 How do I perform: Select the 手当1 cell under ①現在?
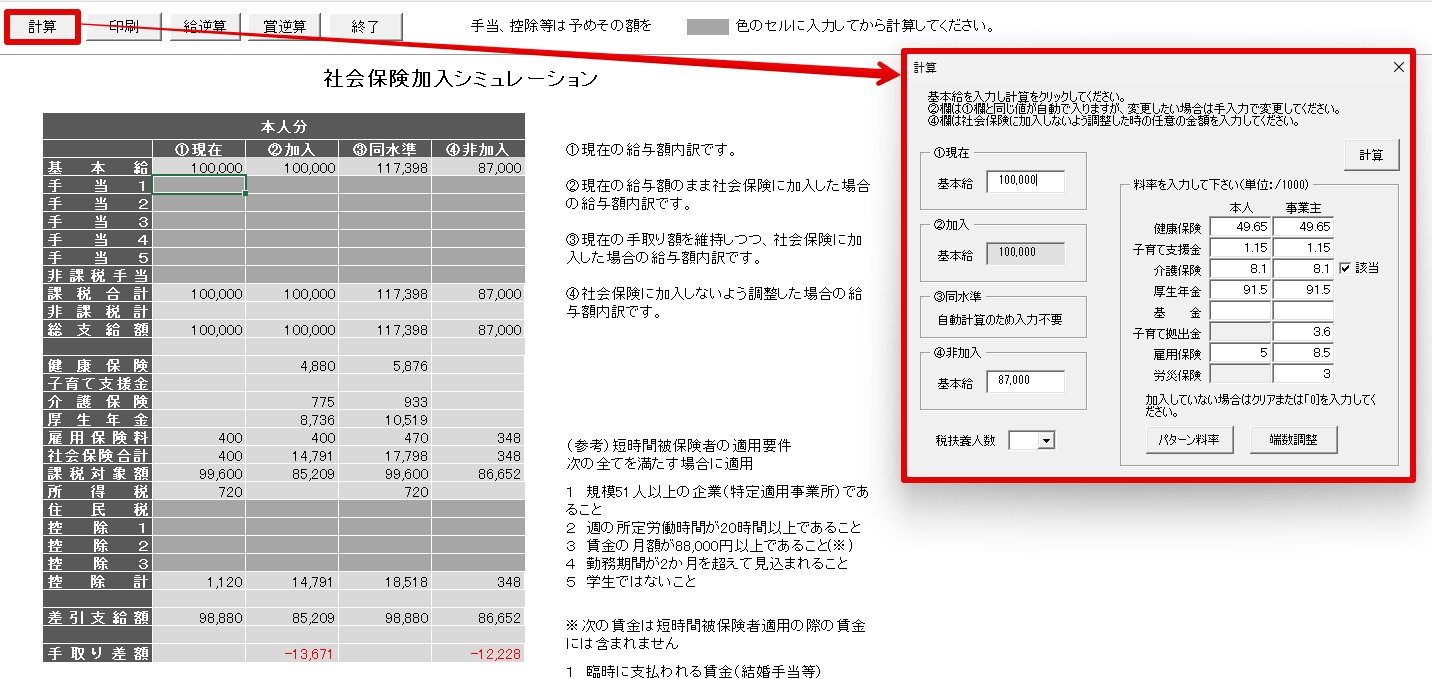coord(199,185)
